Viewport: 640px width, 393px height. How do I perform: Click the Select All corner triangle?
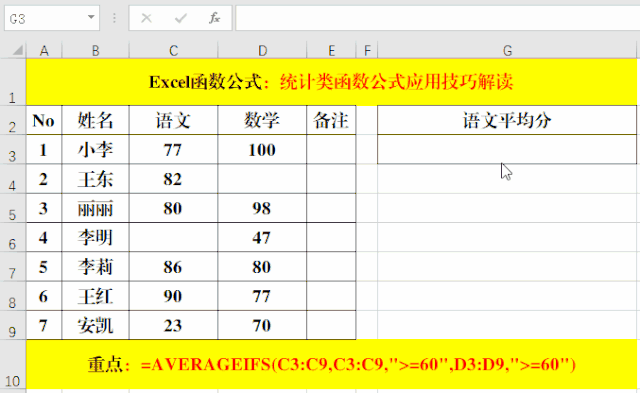(17, 51)
